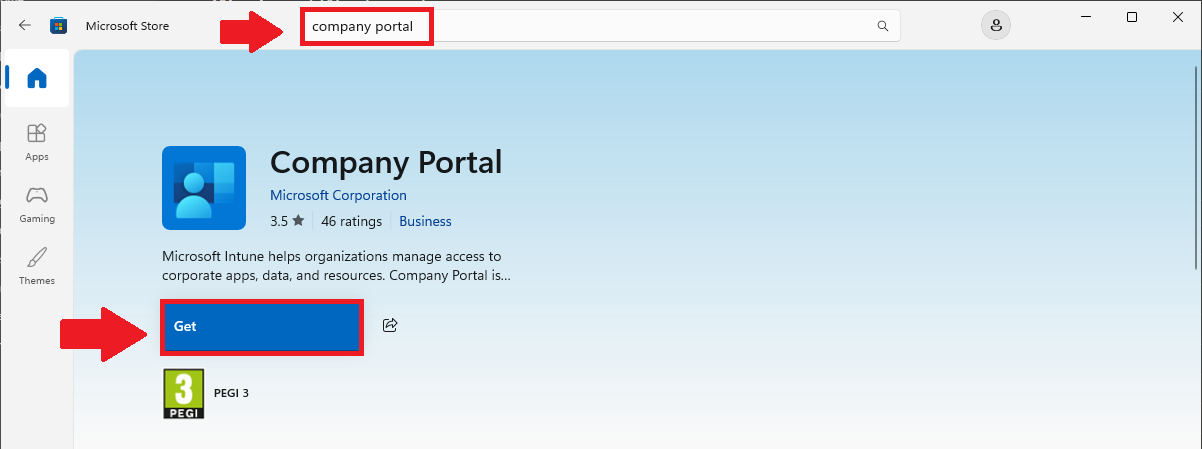1202x449 pixels.
Task: Click the Company Portal app icon
Action: tap(204, 188)
